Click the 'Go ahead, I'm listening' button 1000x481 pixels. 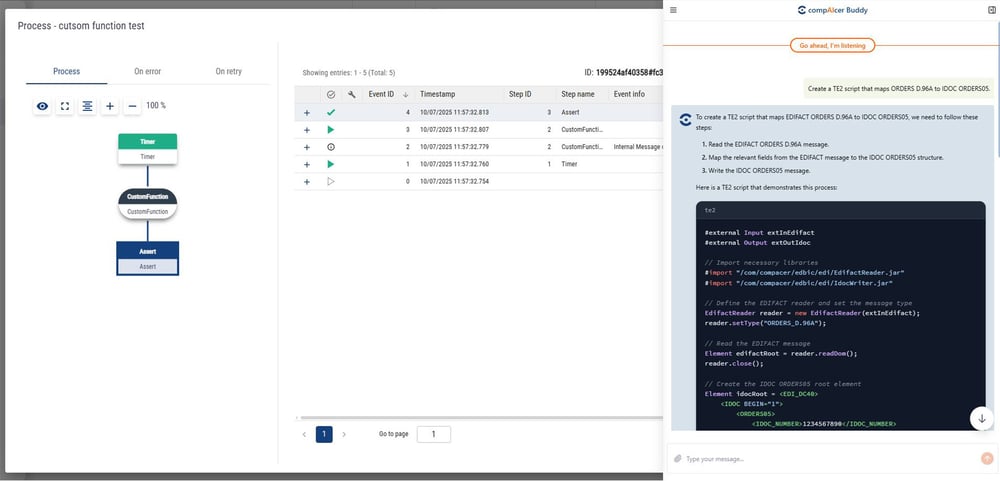(831, 45)
